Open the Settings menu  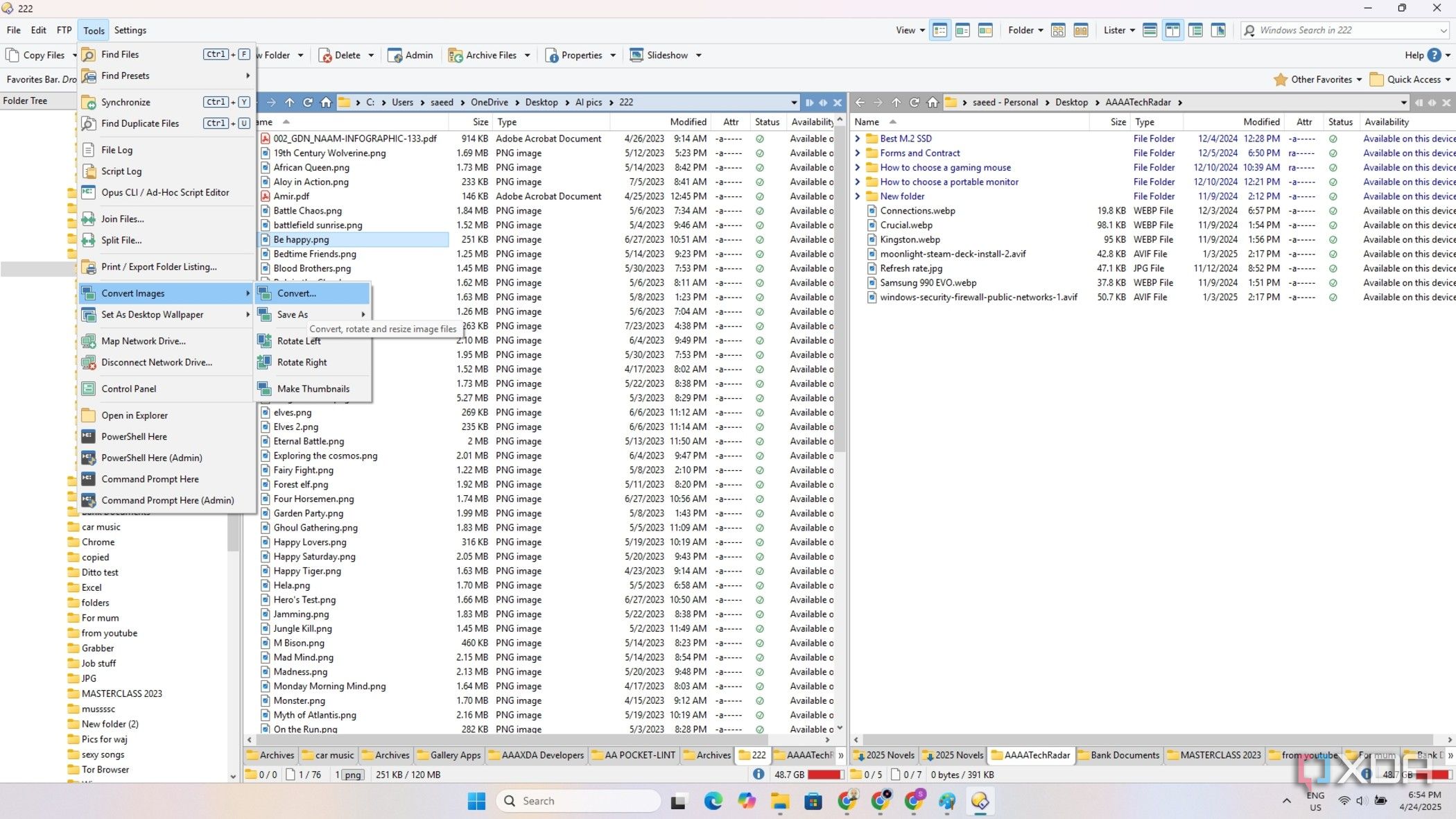pos(130,31)
